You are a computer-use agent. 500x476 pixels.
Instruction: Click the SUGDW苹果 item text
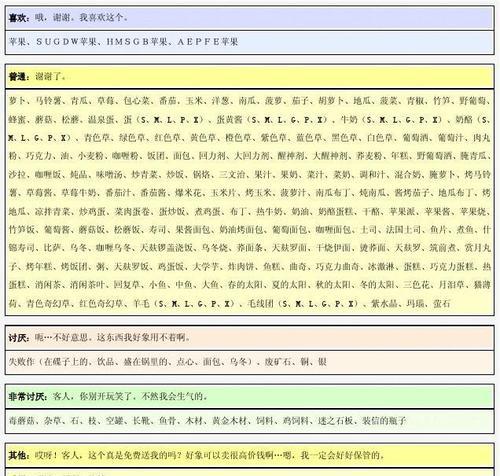point(66,42)
